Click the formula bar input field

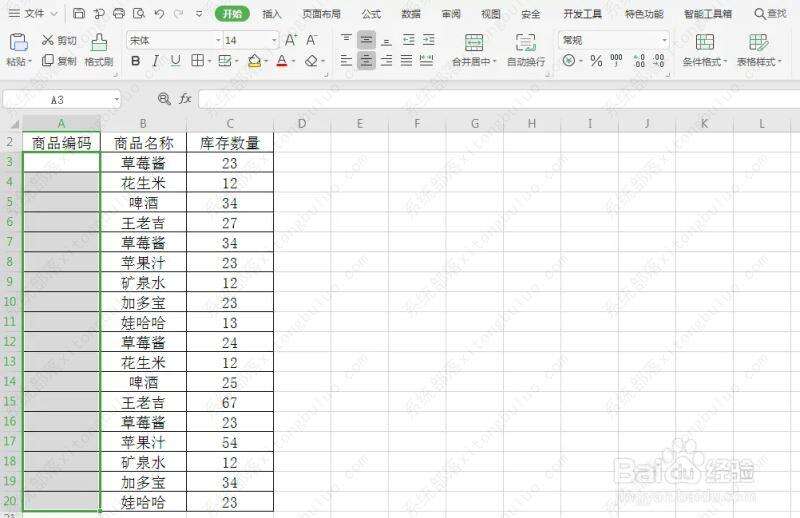pos(498,100)
